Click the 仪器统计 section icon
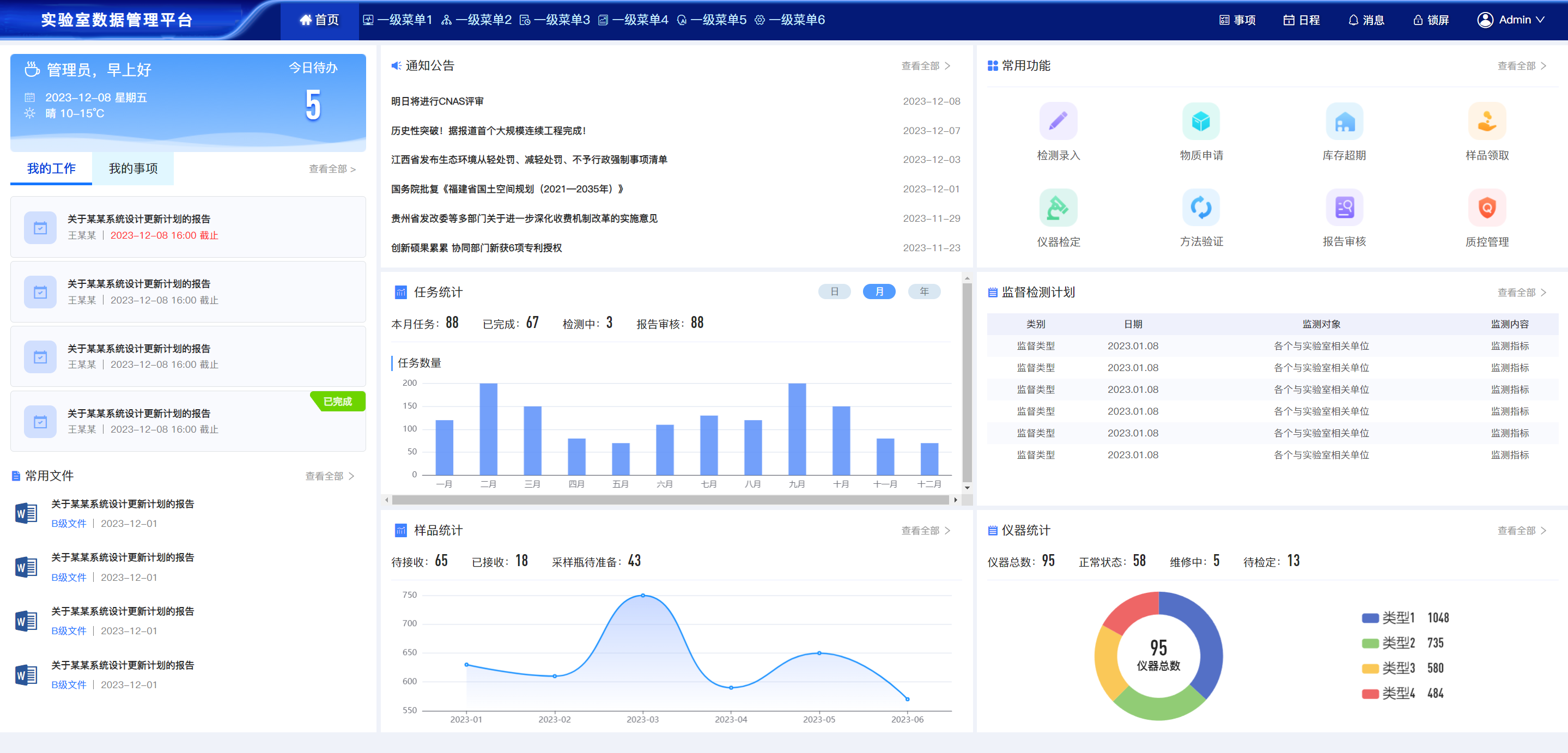 [992, 531]
